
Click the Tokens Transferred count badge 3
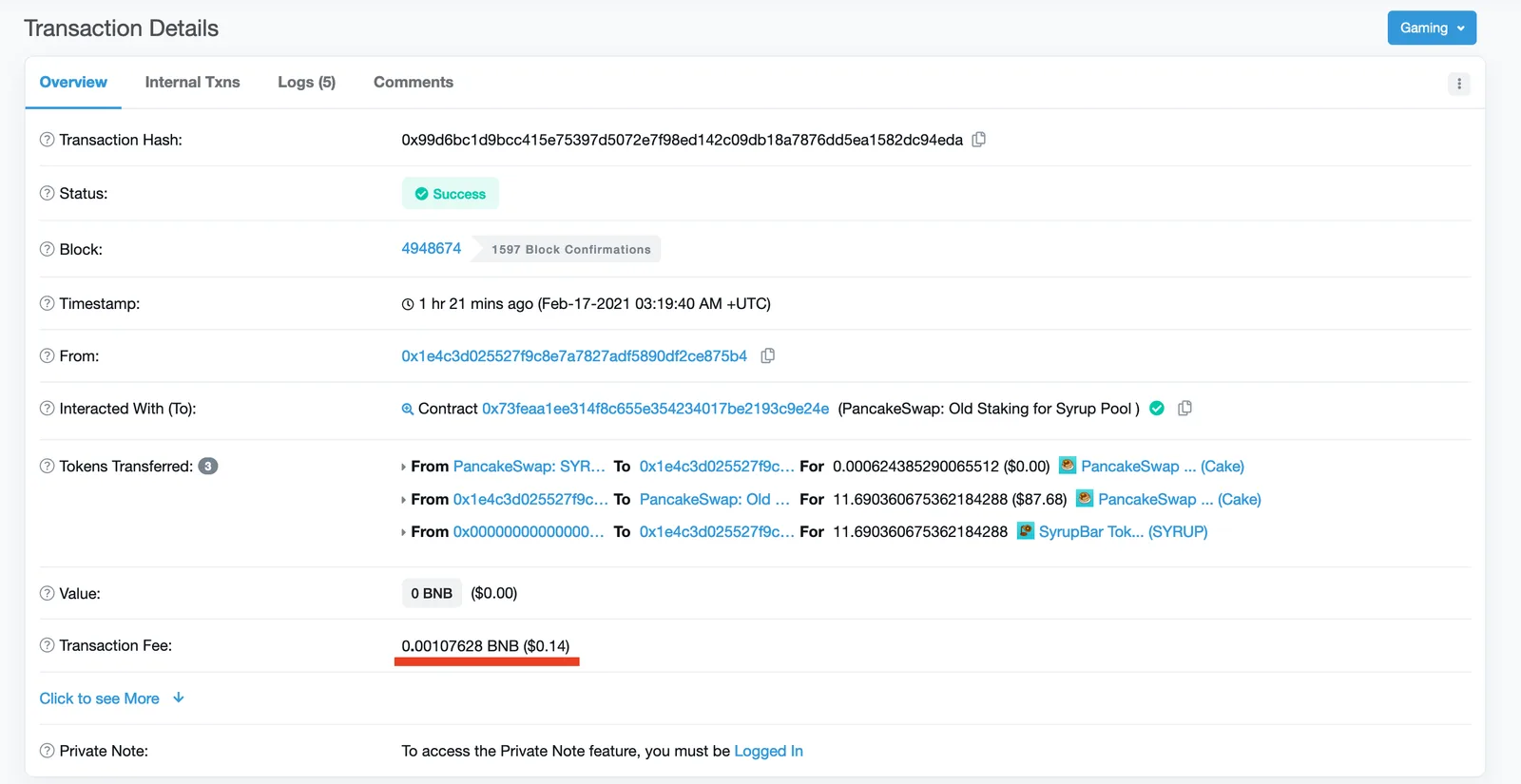[x=208, y=466]
